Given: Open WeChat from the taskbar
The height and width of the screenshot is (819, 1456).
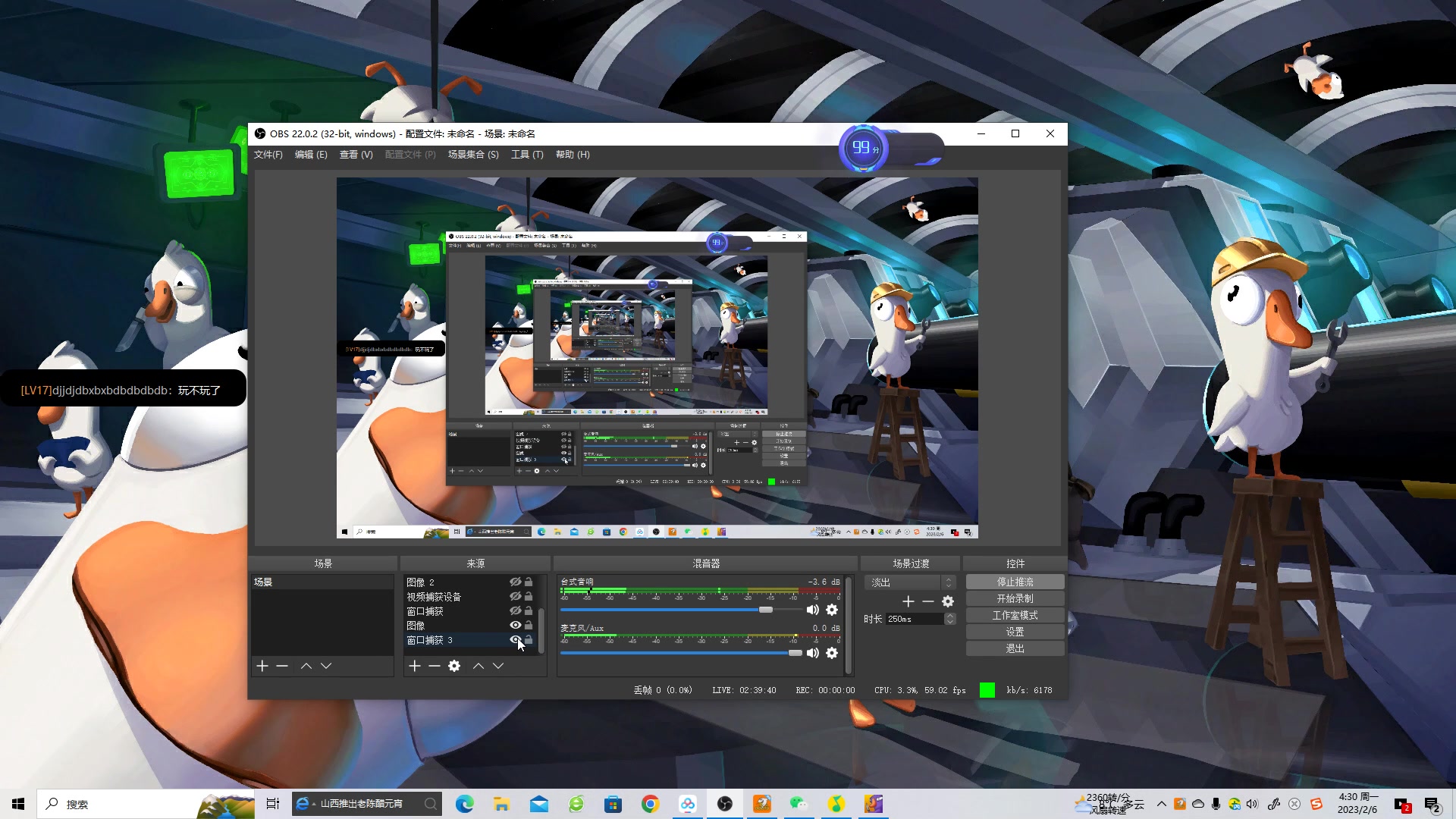Looking at the screenshot, I should [799, 804].
